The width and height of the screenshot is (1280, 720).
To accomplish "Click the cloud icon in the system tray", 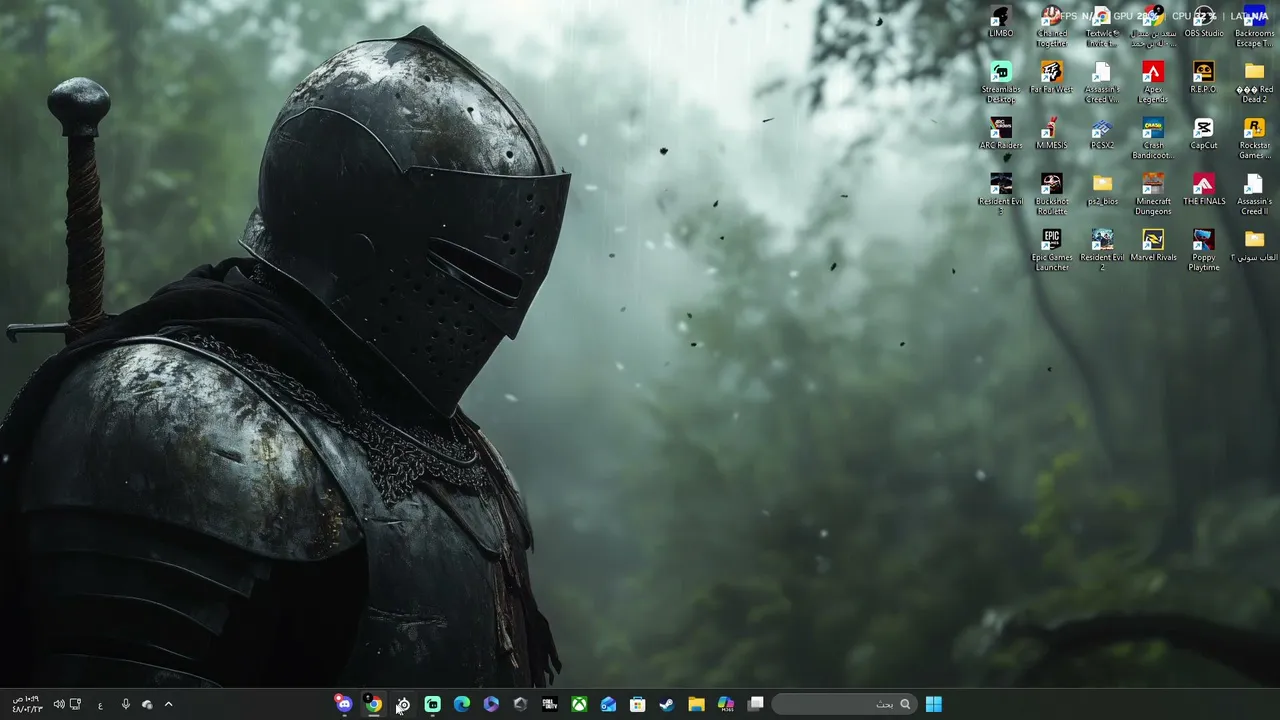I will (x=147, y=704).
